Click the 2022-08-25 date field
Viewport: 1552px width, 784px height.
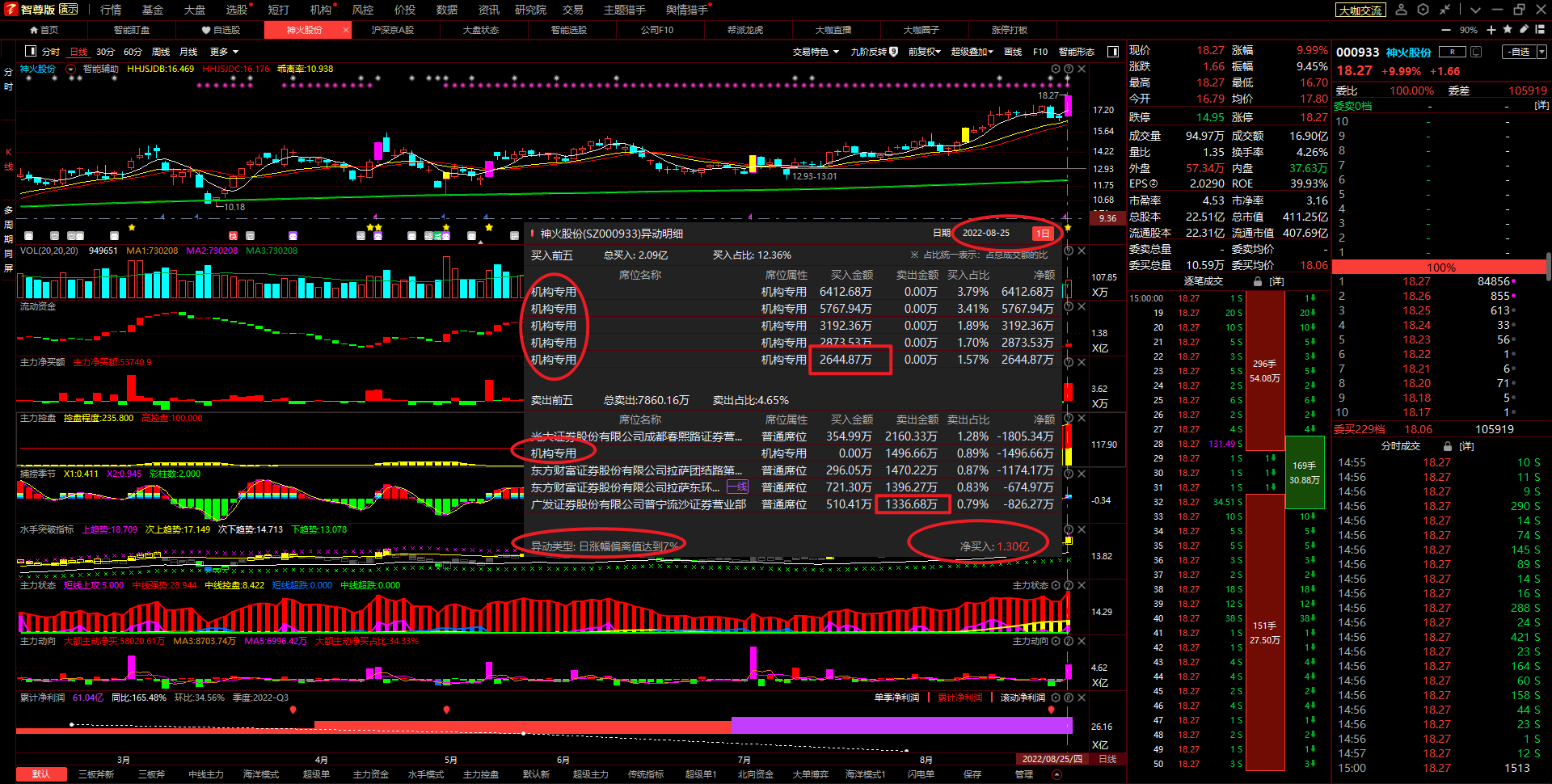(985, 233)
